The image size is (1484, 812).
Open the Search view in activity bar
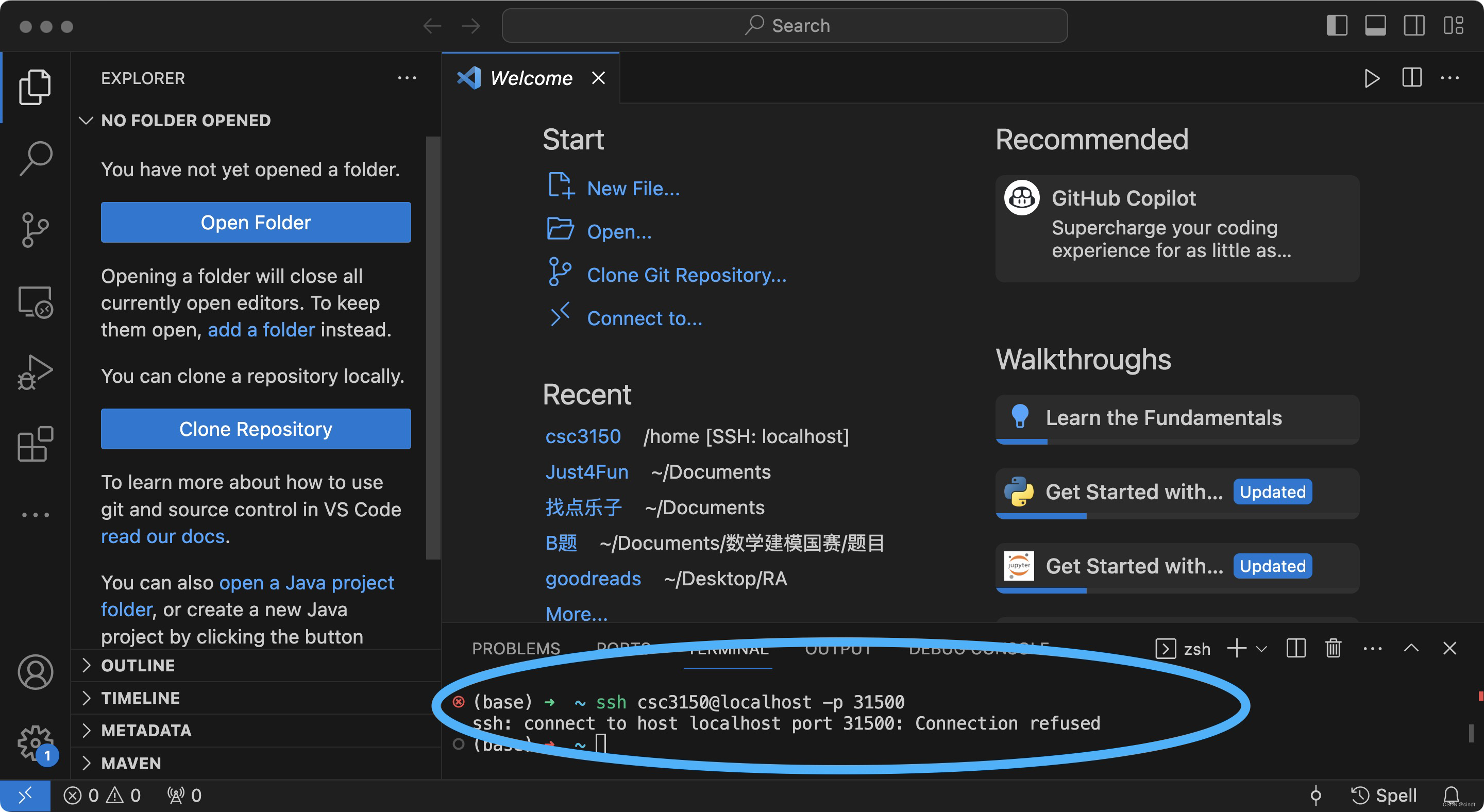point(36,158)
